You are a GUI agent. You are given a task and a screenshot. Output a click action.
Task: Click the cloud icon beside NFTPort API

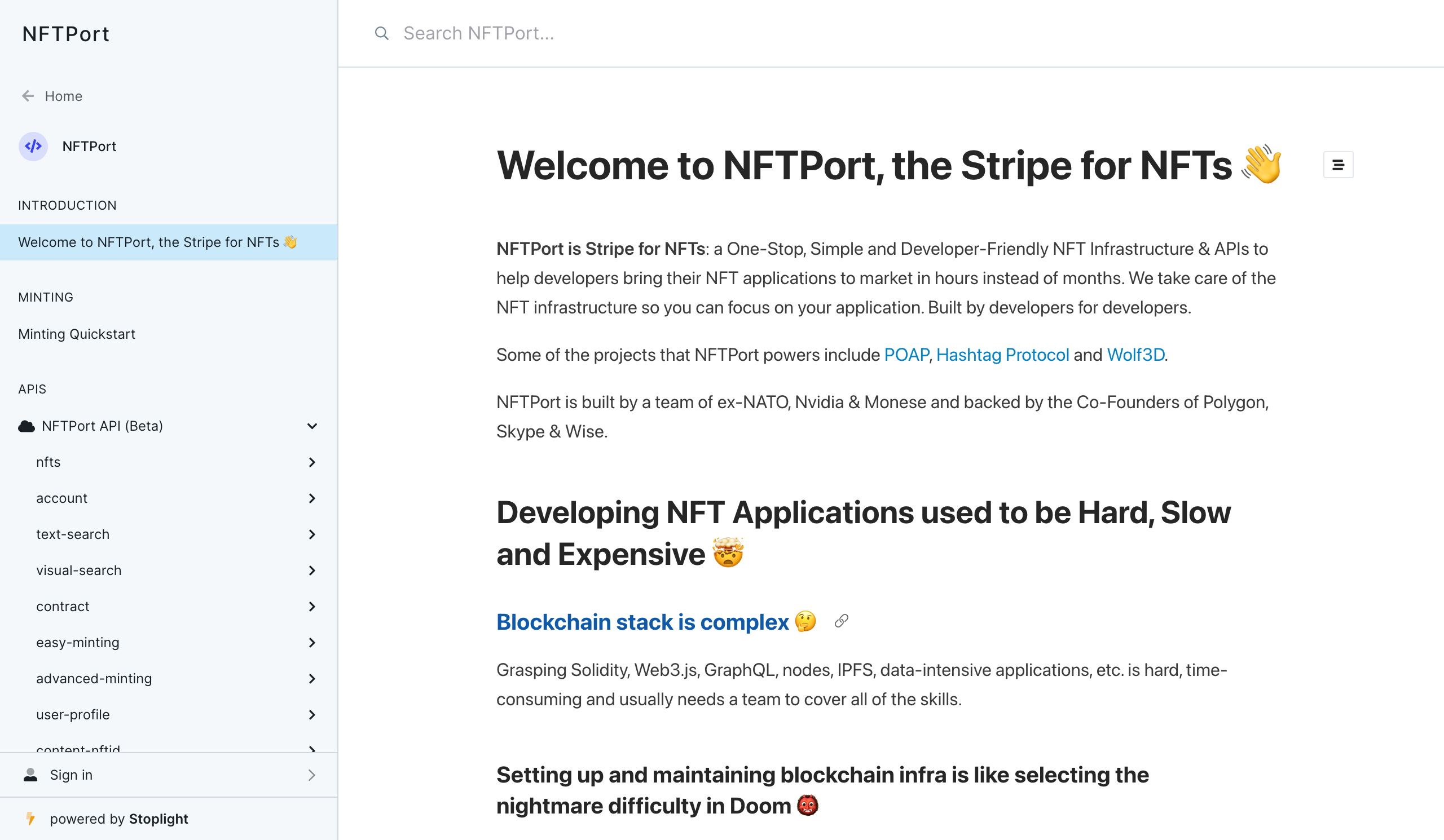click(27, 426)
